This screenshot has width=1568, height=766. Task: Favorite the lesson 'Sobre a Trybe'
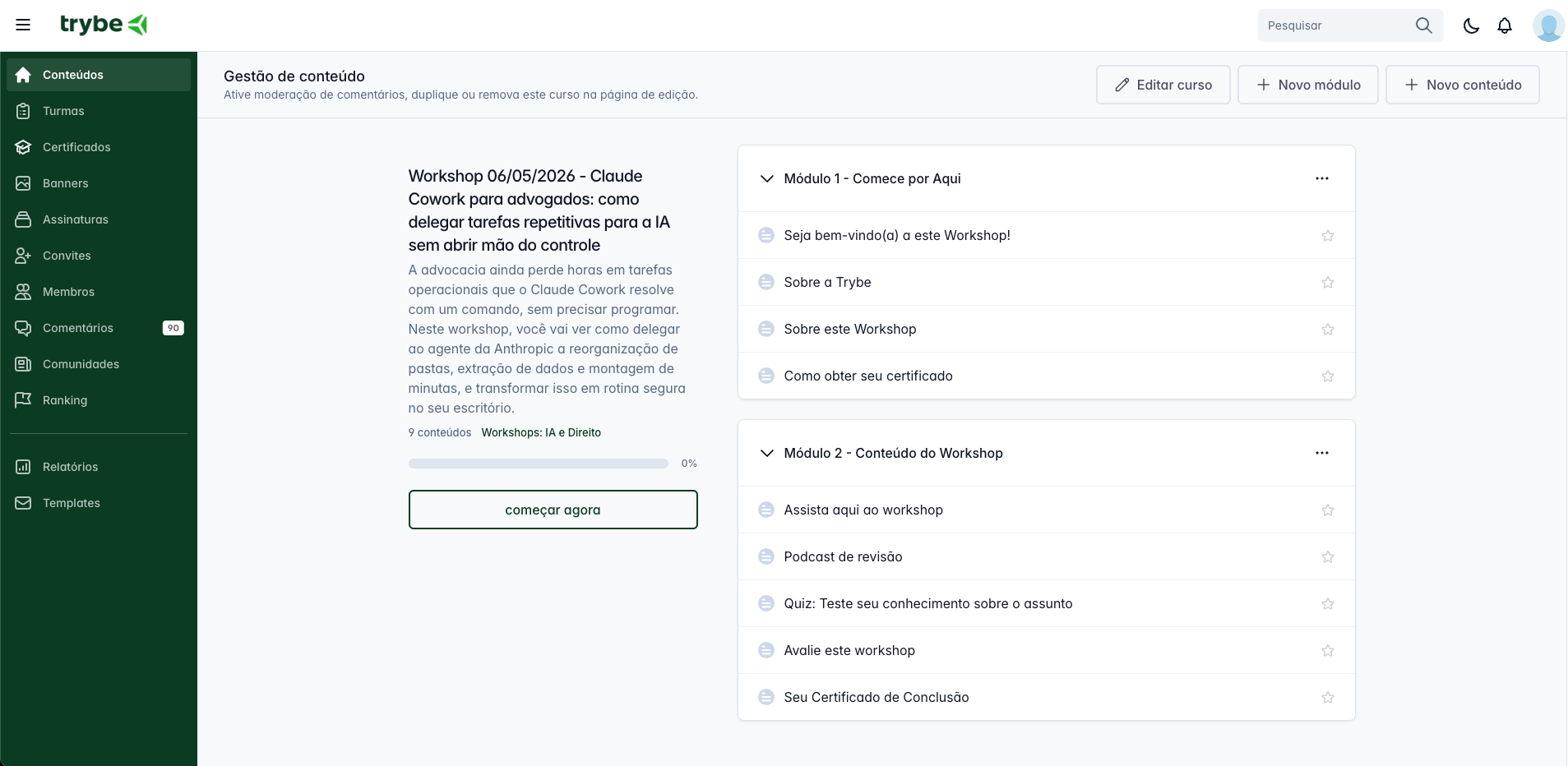tap(1328, 282)
